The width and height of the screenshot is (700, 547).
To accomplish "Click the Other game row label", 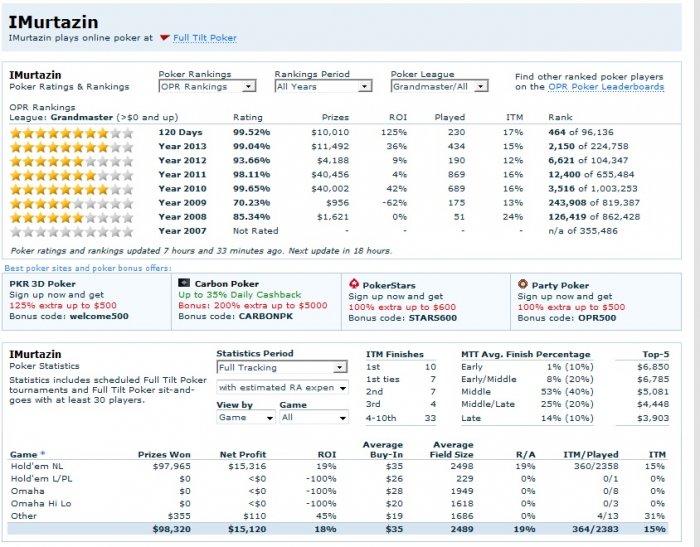I will pyautogui.click(x=24, y=516).
